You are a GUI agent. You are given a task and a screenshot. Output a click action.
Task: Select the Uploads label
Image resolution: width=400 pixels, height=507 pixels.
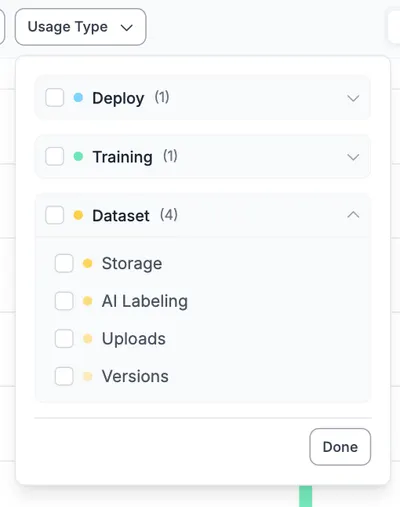pyautogui.click(x=134, y=339)
